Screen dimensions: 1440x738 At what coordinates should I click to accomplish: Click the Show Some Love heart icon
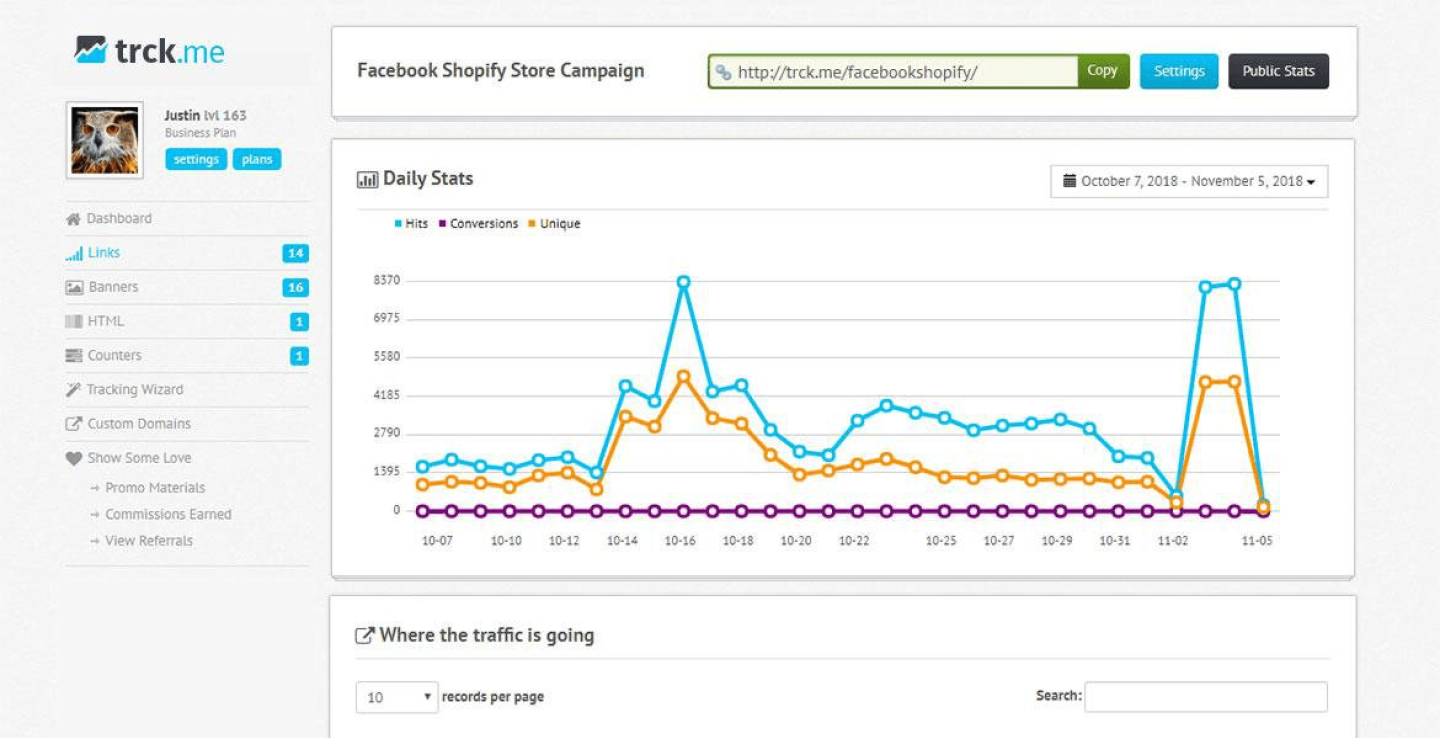73,458
